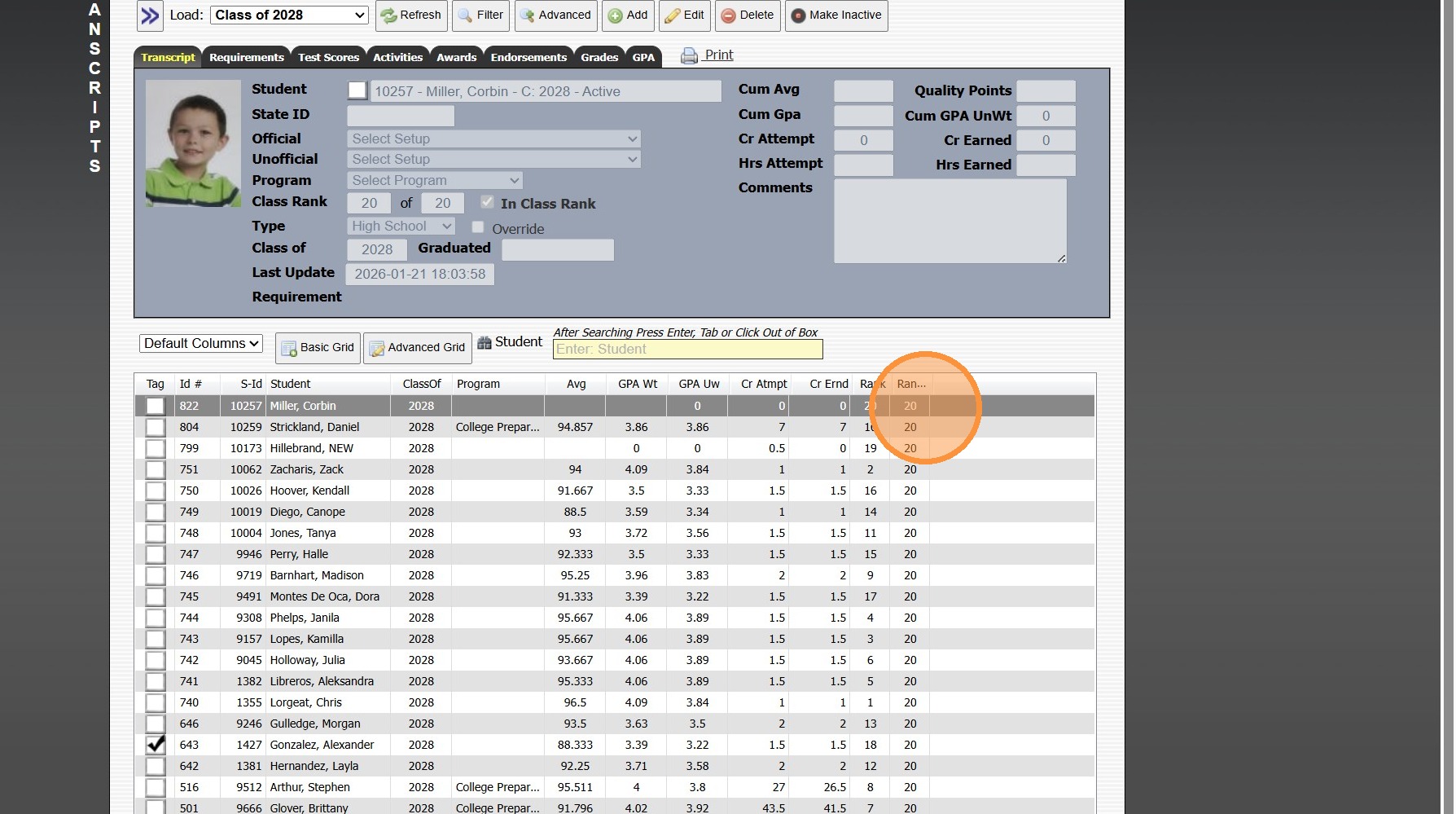1456x814 pixels.
Task: Toggle the In Class Rank checkbox
Action: click(x=487, y=202)
